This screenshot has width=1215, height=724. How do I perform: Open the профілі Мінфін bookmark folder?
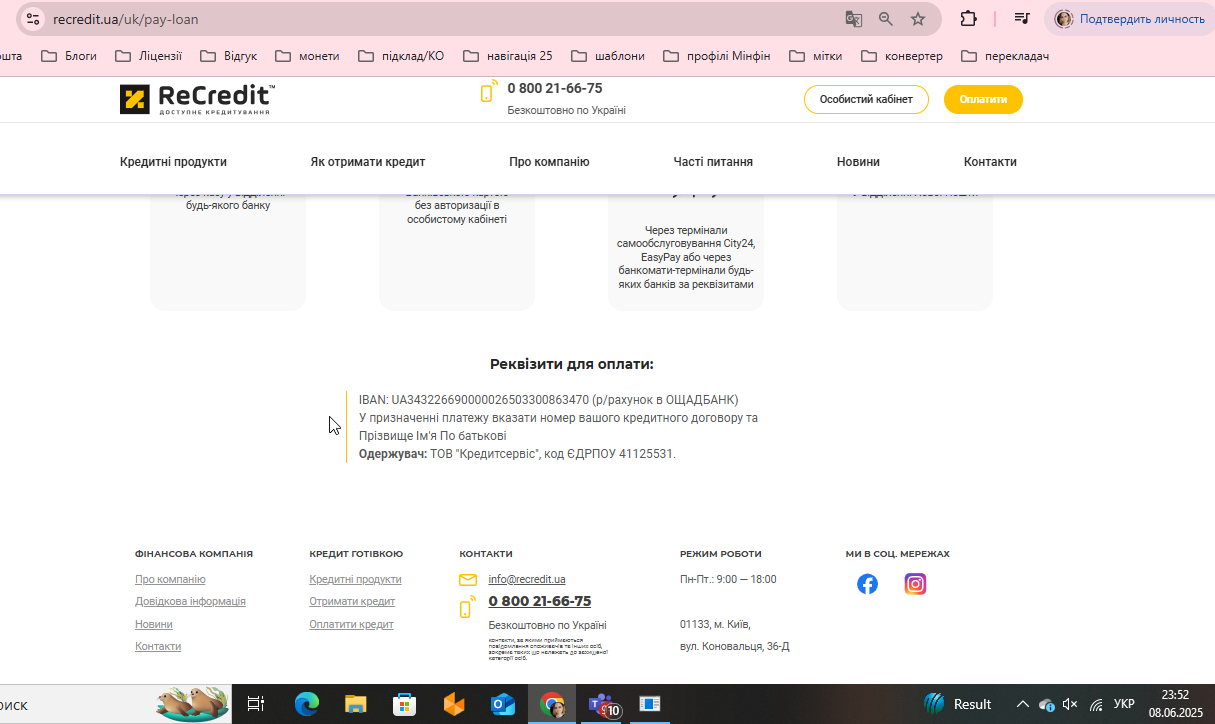[717, 56]
